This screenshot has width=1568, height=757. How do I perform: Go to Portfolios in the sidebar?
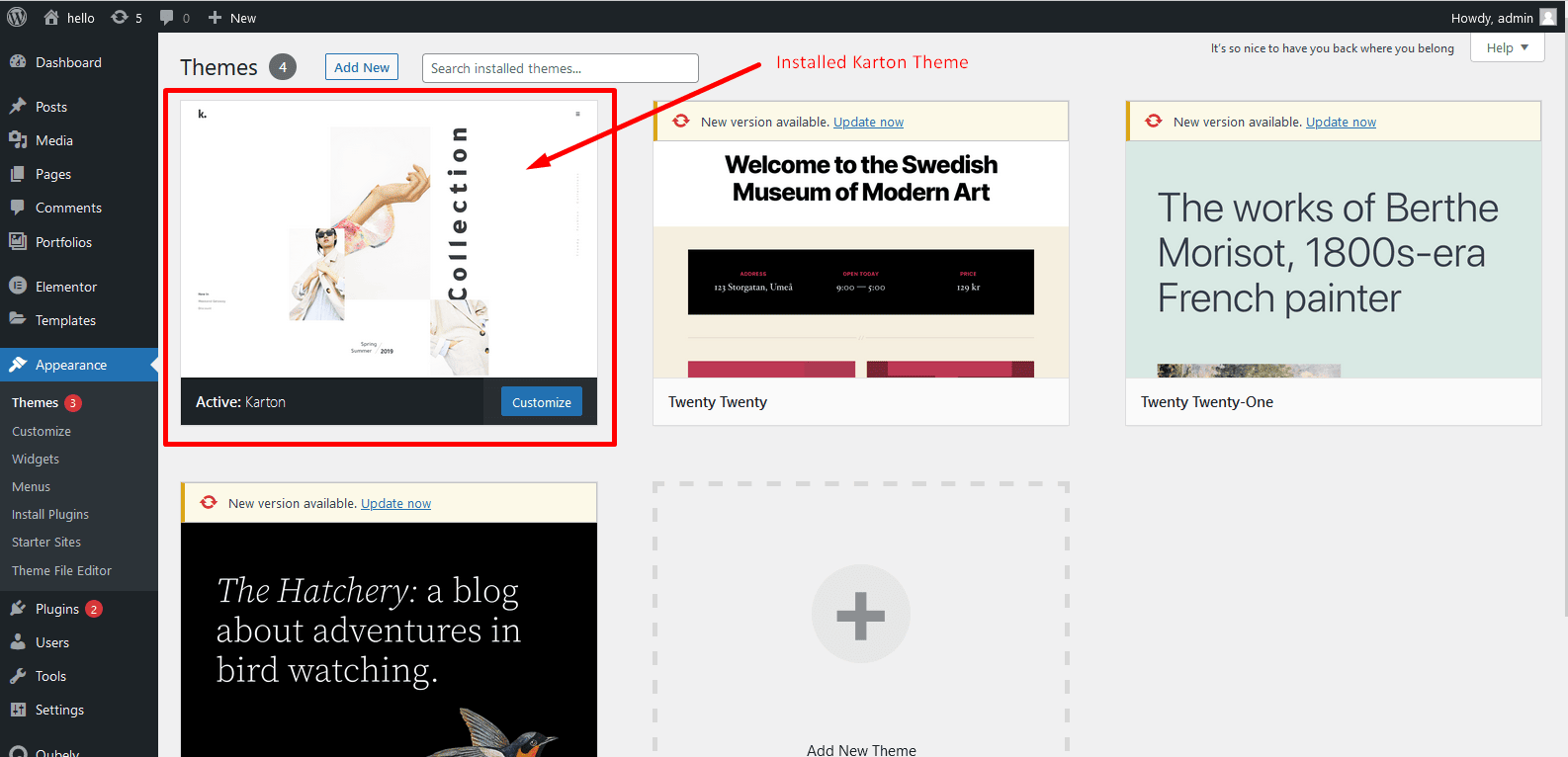[x=63, y=242]
